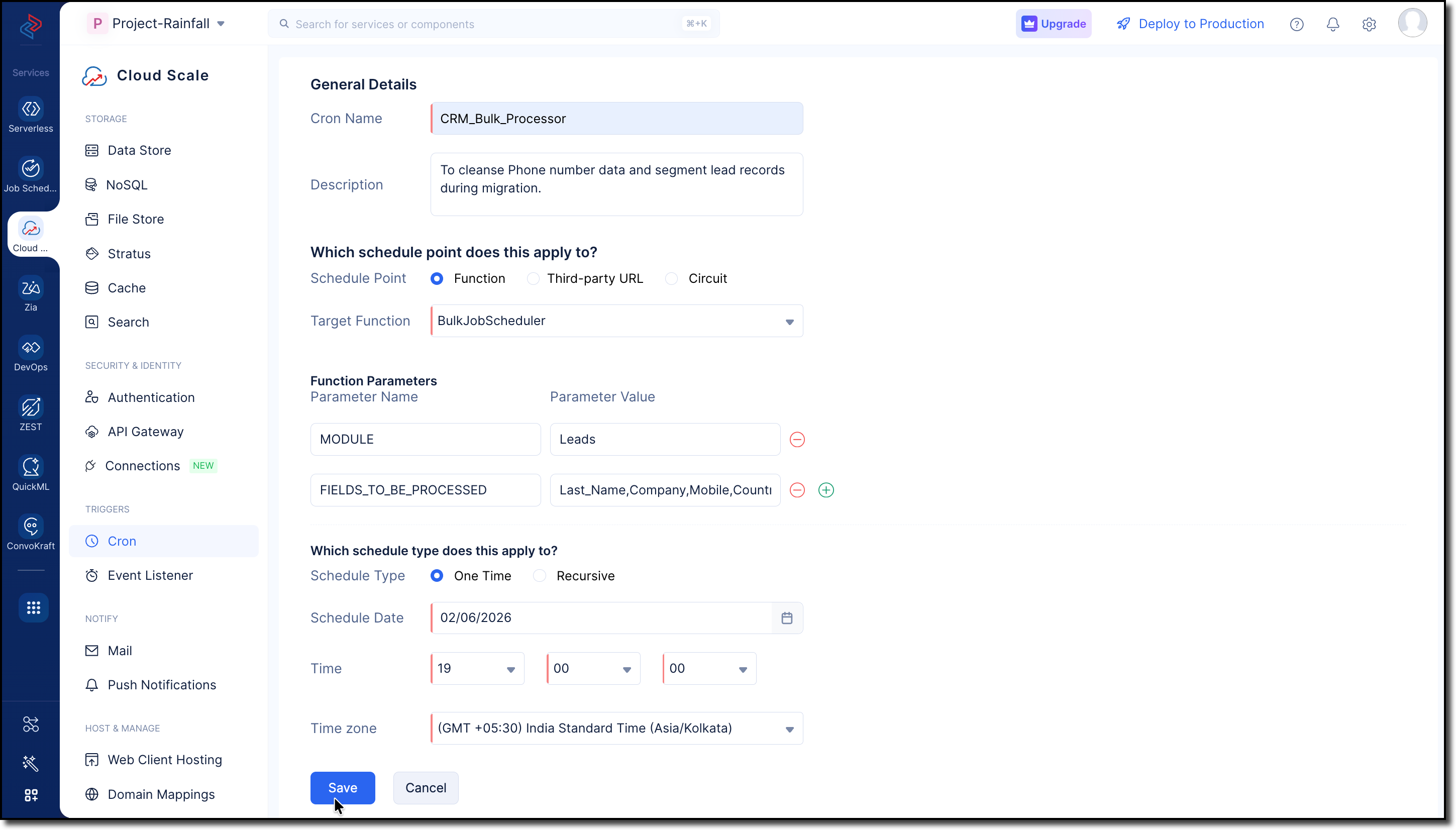Open the hour dropdown showing 19
The width and height of the screenshot is (1456, 830).
tap(477, 669)
